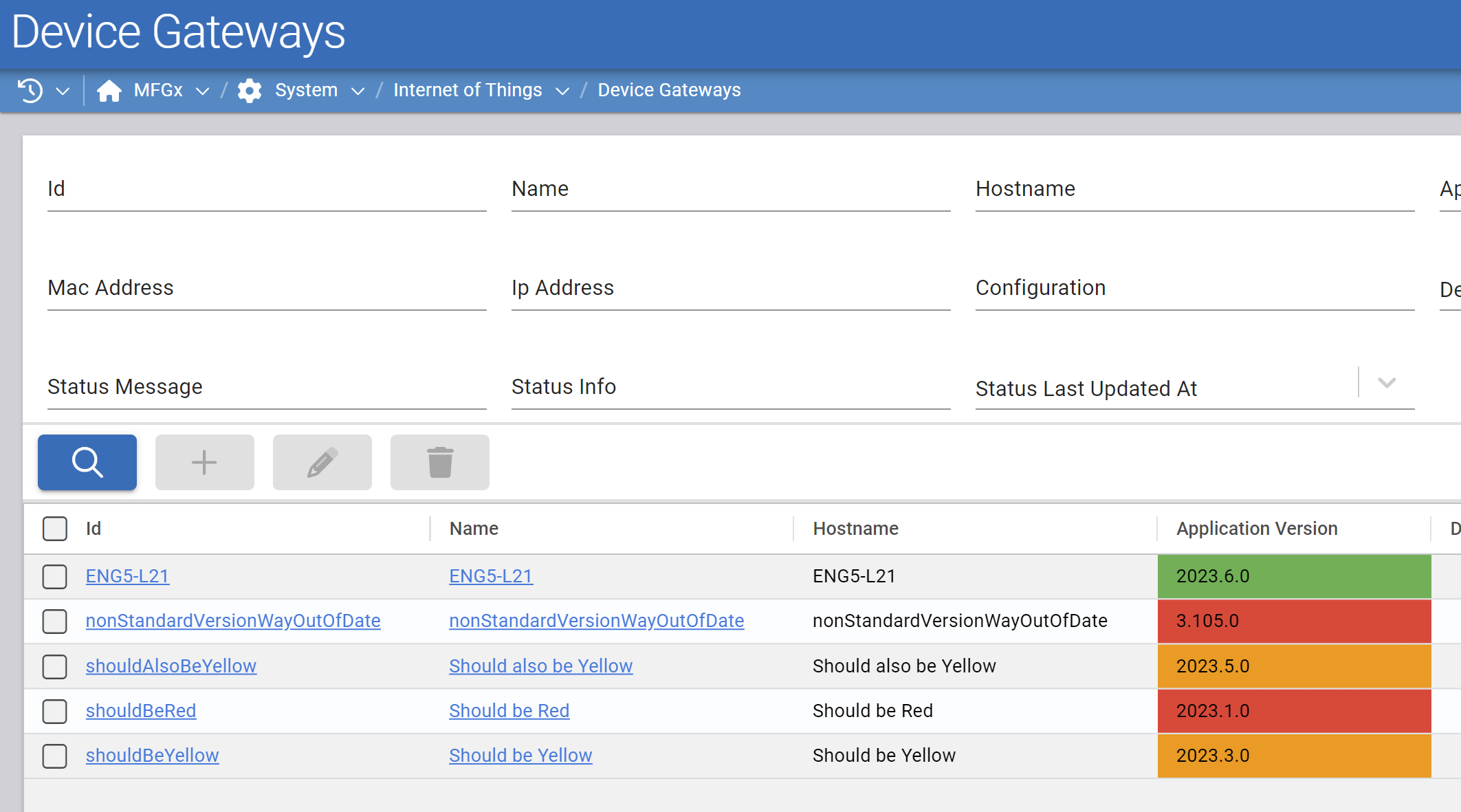Click the pencil edit button
The image size is (1461, 812).
[x=322, y=462]
